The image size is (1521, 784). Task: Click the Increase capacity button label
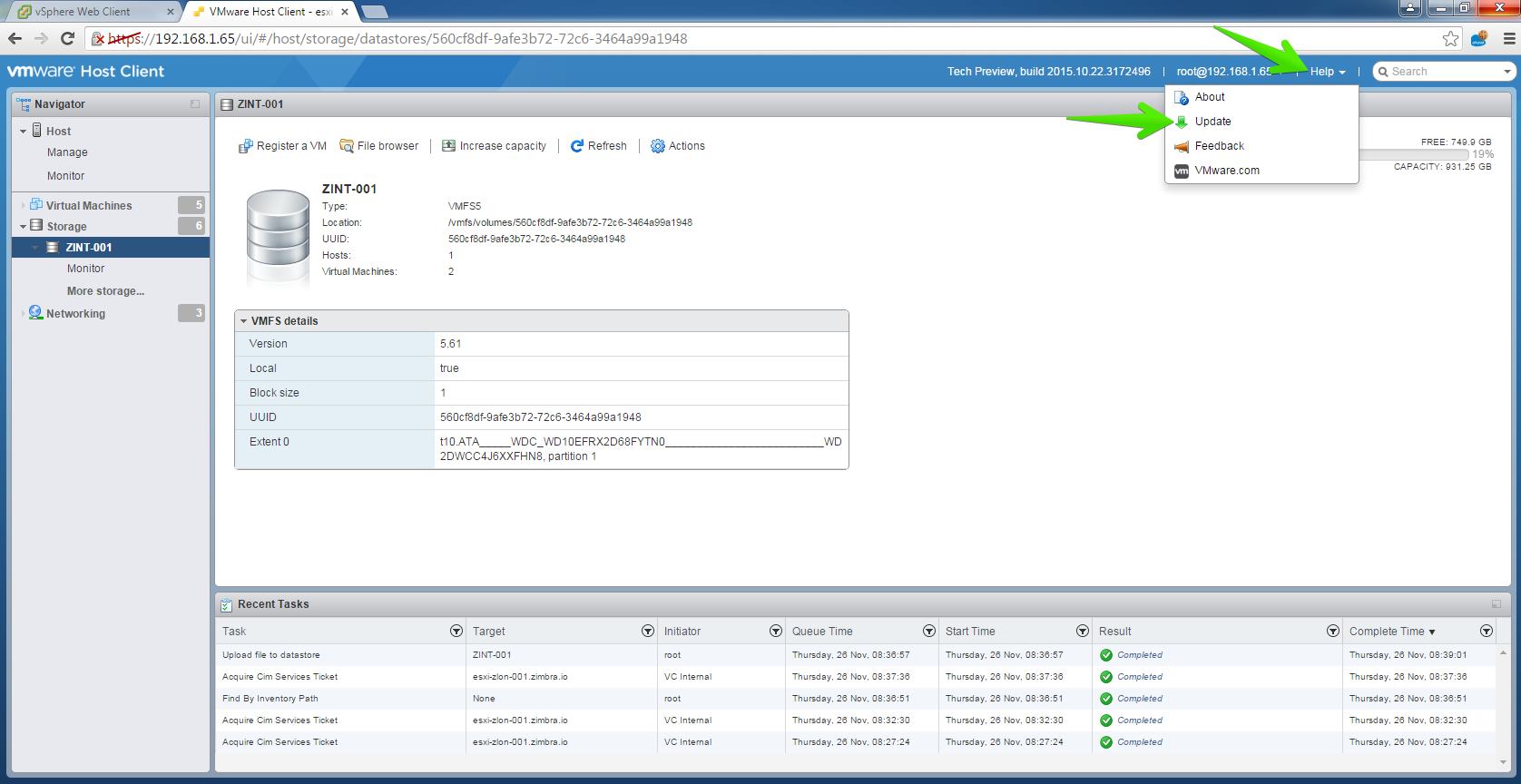503,146
